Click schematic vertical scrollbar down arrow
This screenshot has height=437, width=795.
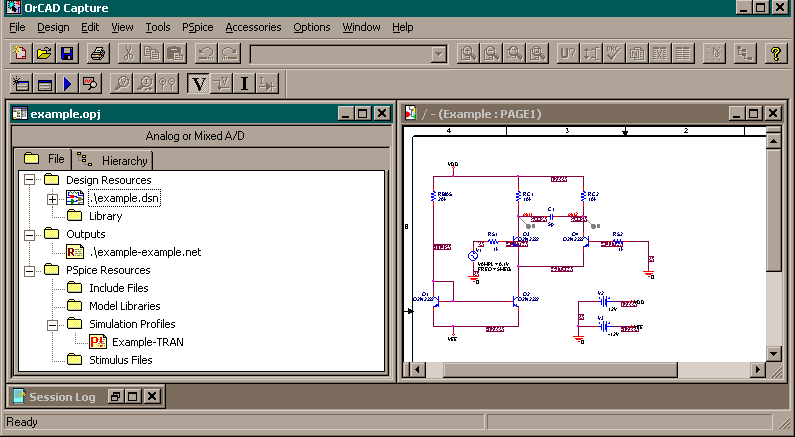(774, 353)
